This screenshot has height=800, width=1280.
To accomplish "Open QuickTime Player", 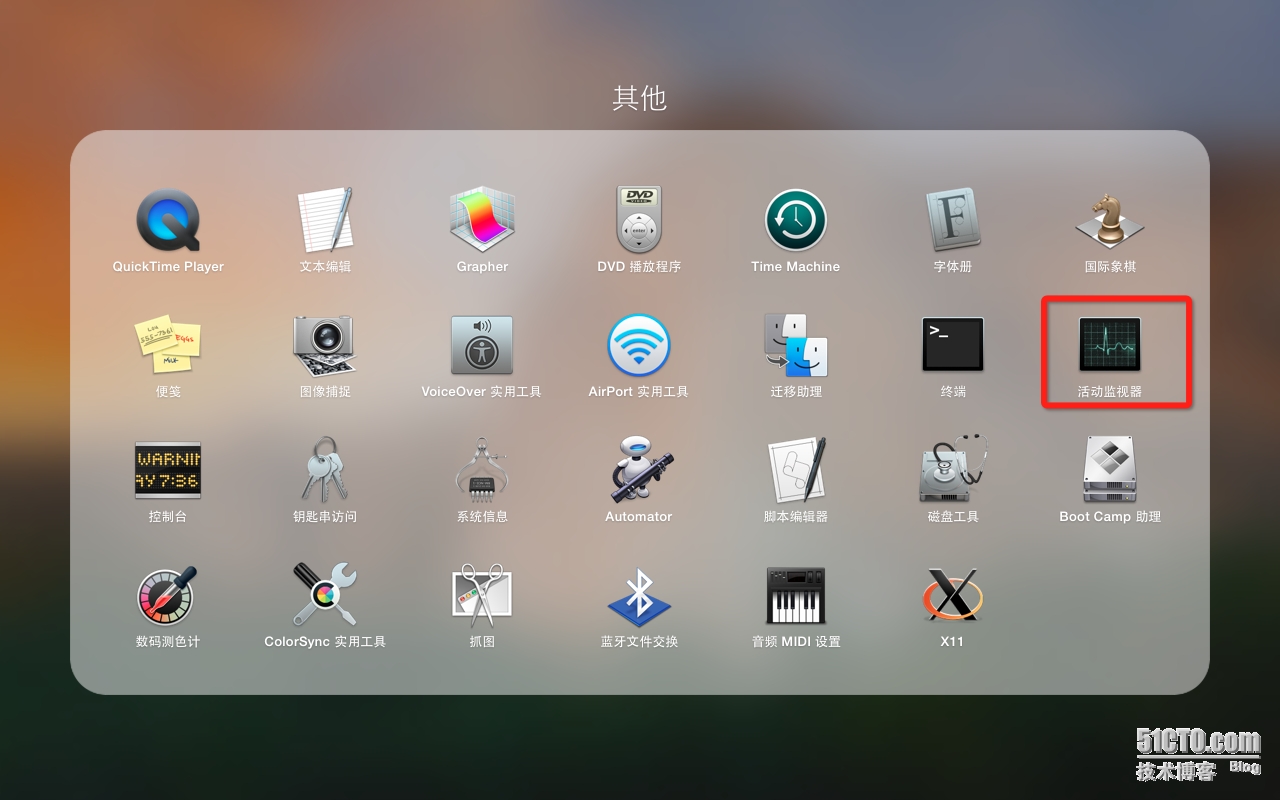I will 167,220.
